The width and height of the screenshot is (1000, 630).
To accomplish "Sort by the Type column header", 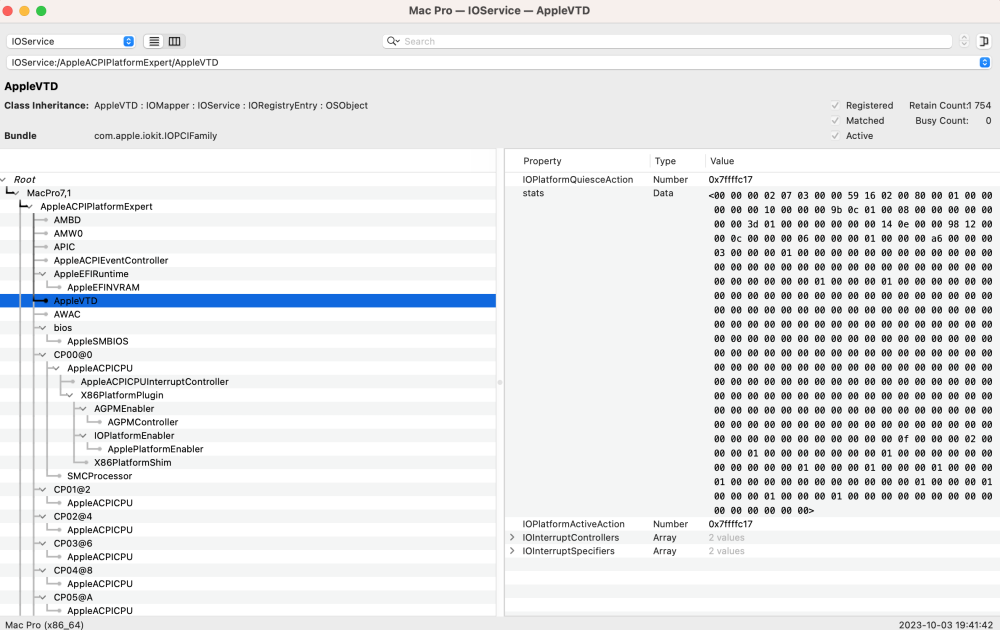I will [x=665, y=161].
